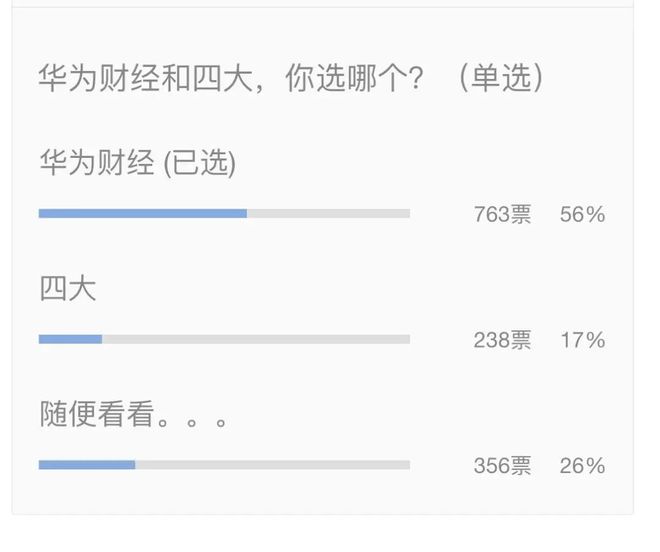This screenshot has width=660, height=552.
Task: Click the 26% percentage label
Action: [x=583, y=466]
